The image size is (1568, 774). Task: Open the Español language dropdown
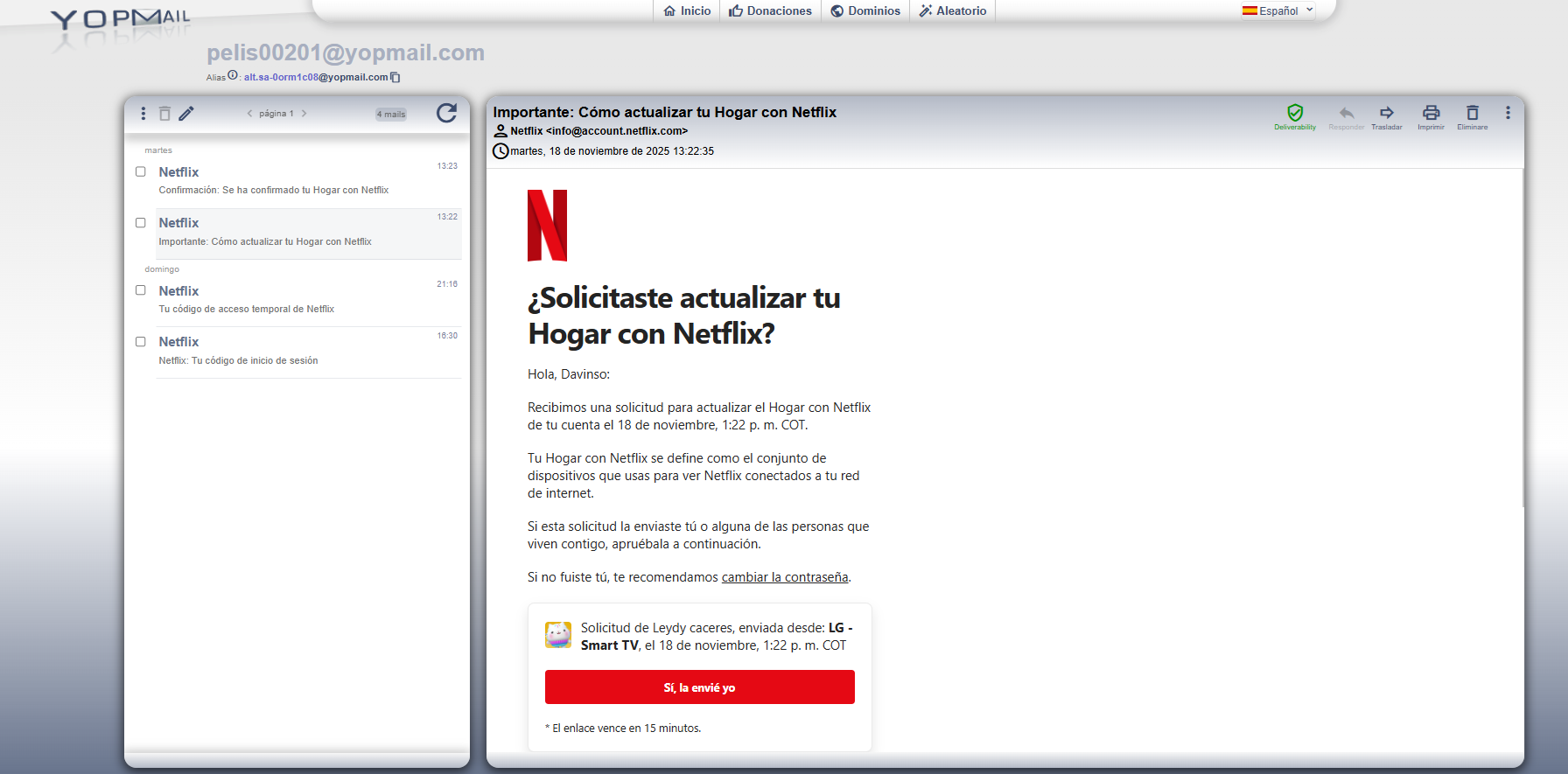click(x=1278, y=10)
